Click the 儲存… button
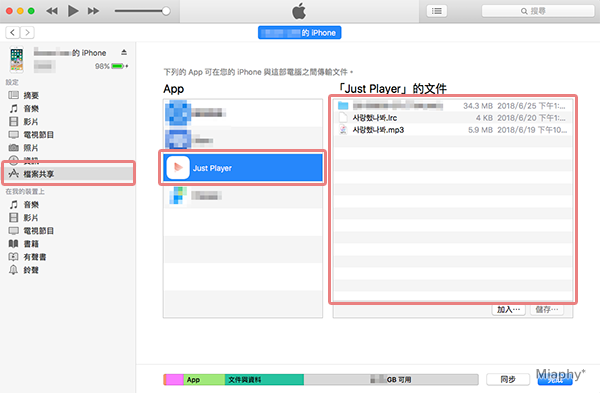 pos(546,309)
